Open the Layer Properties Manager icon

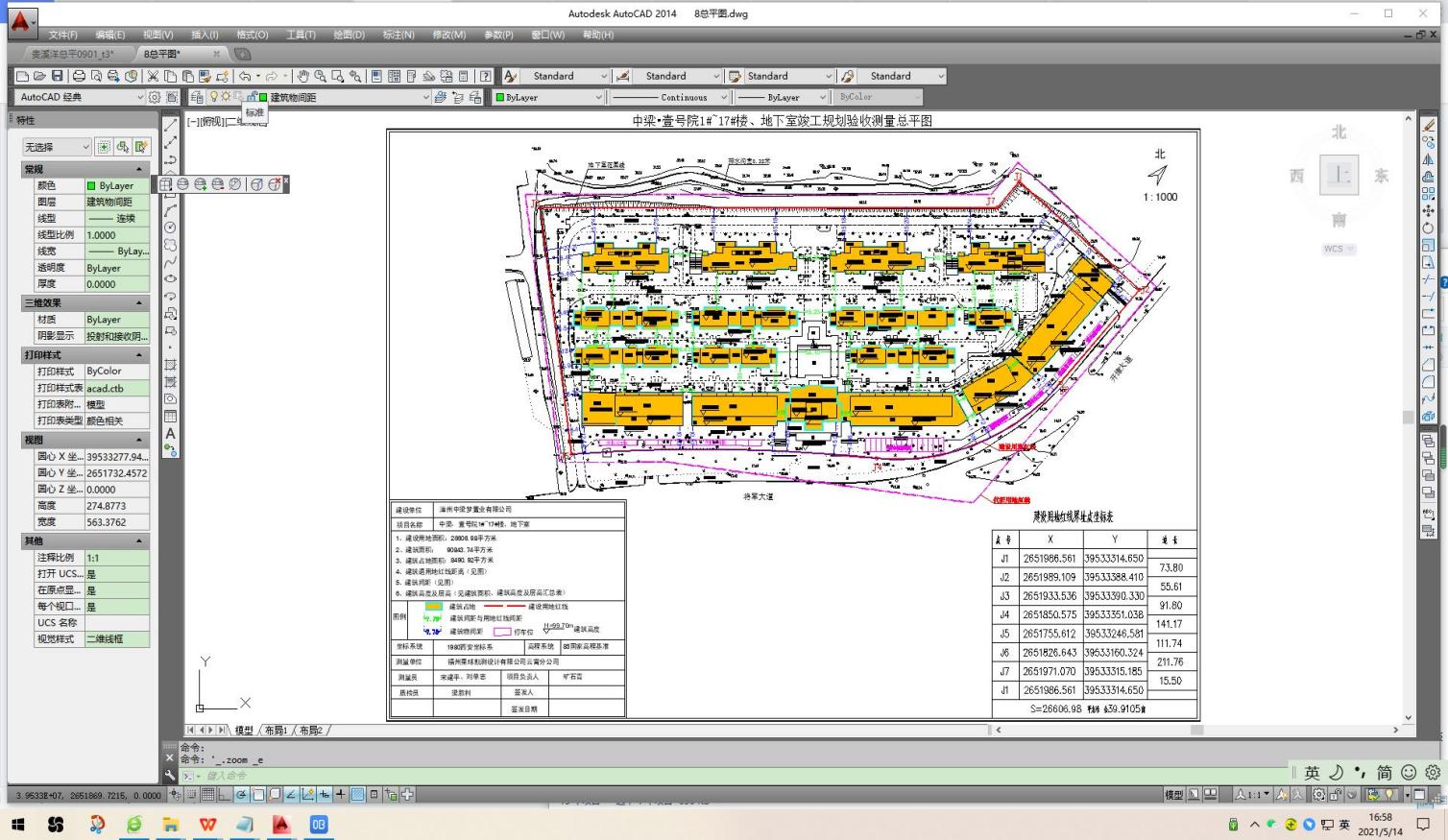click(x=197, y=97)
